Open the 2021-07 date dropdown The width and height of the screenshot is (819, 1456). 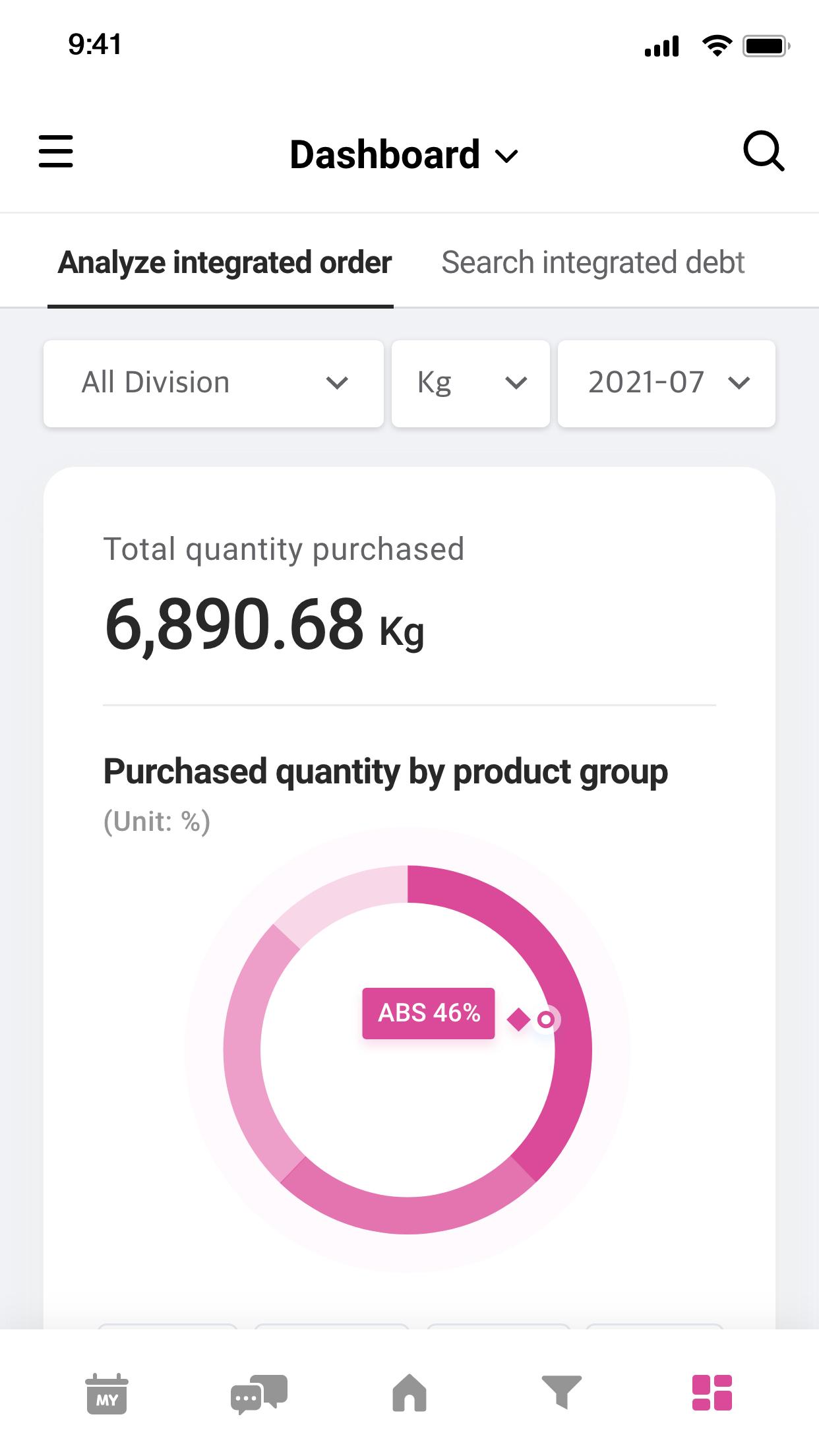(667, 383)
